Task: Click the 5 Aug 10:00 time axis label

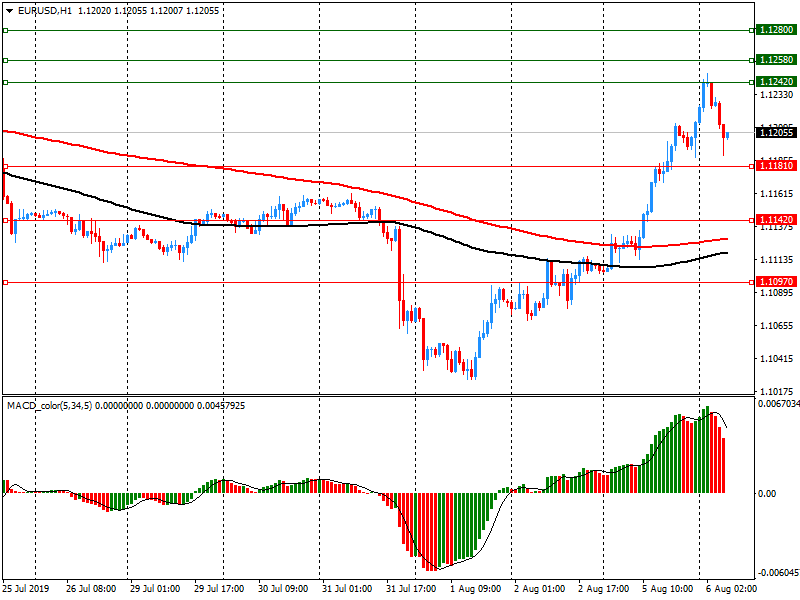Action: [667, 589]
